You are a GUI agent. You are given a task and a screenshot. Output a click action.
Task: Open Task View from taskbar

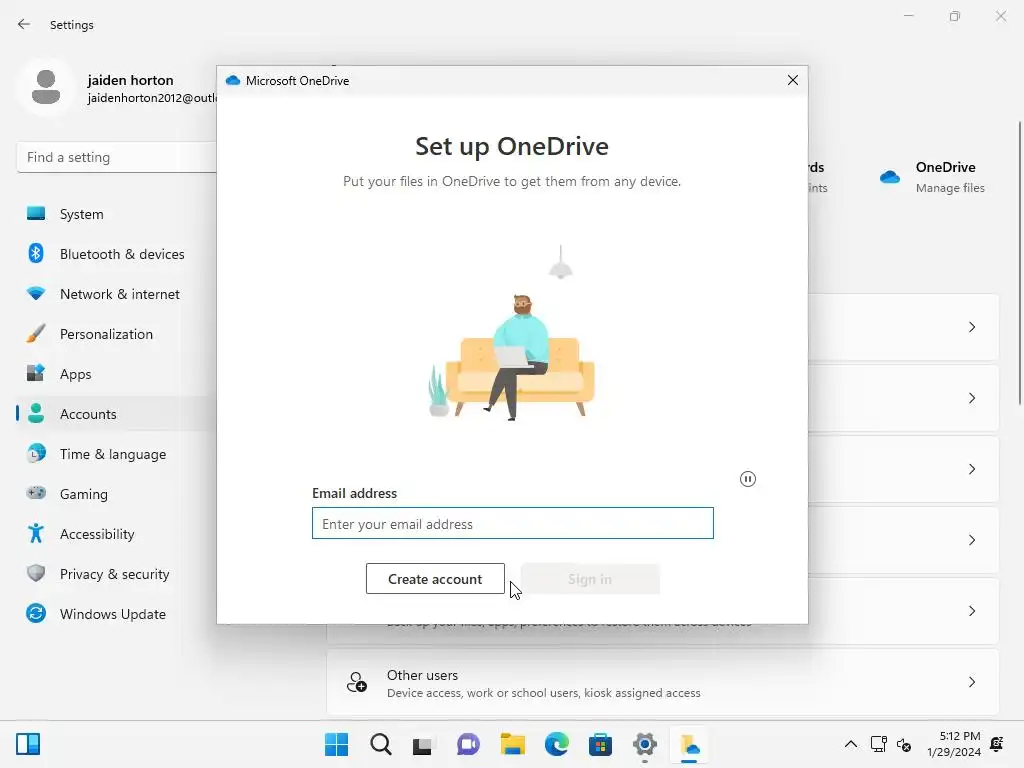pyautogui.click(x=423, y=744)
